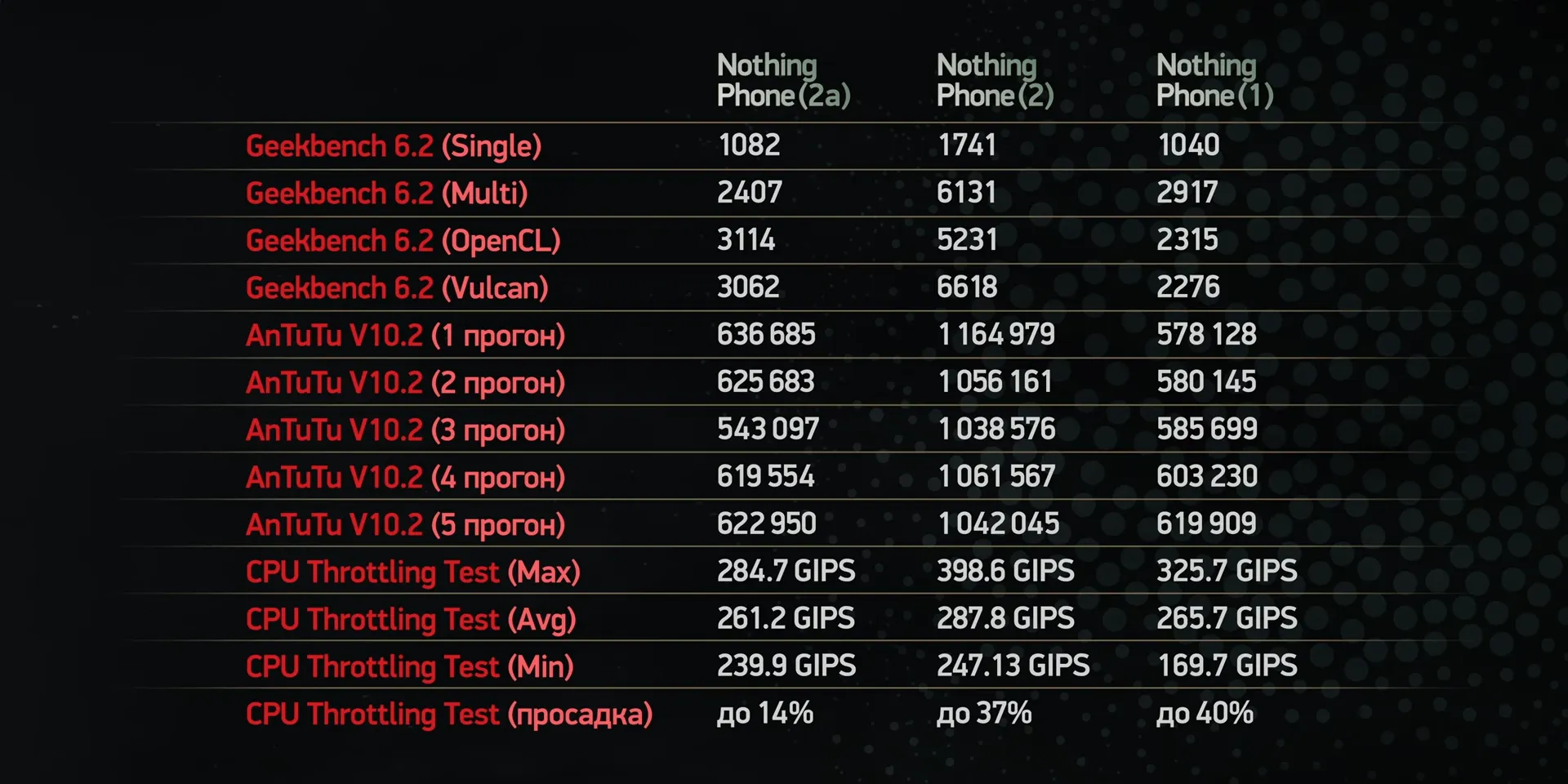Select the Geekbench 6.2 (Single) row label
1568x784 pixels.
394,146
